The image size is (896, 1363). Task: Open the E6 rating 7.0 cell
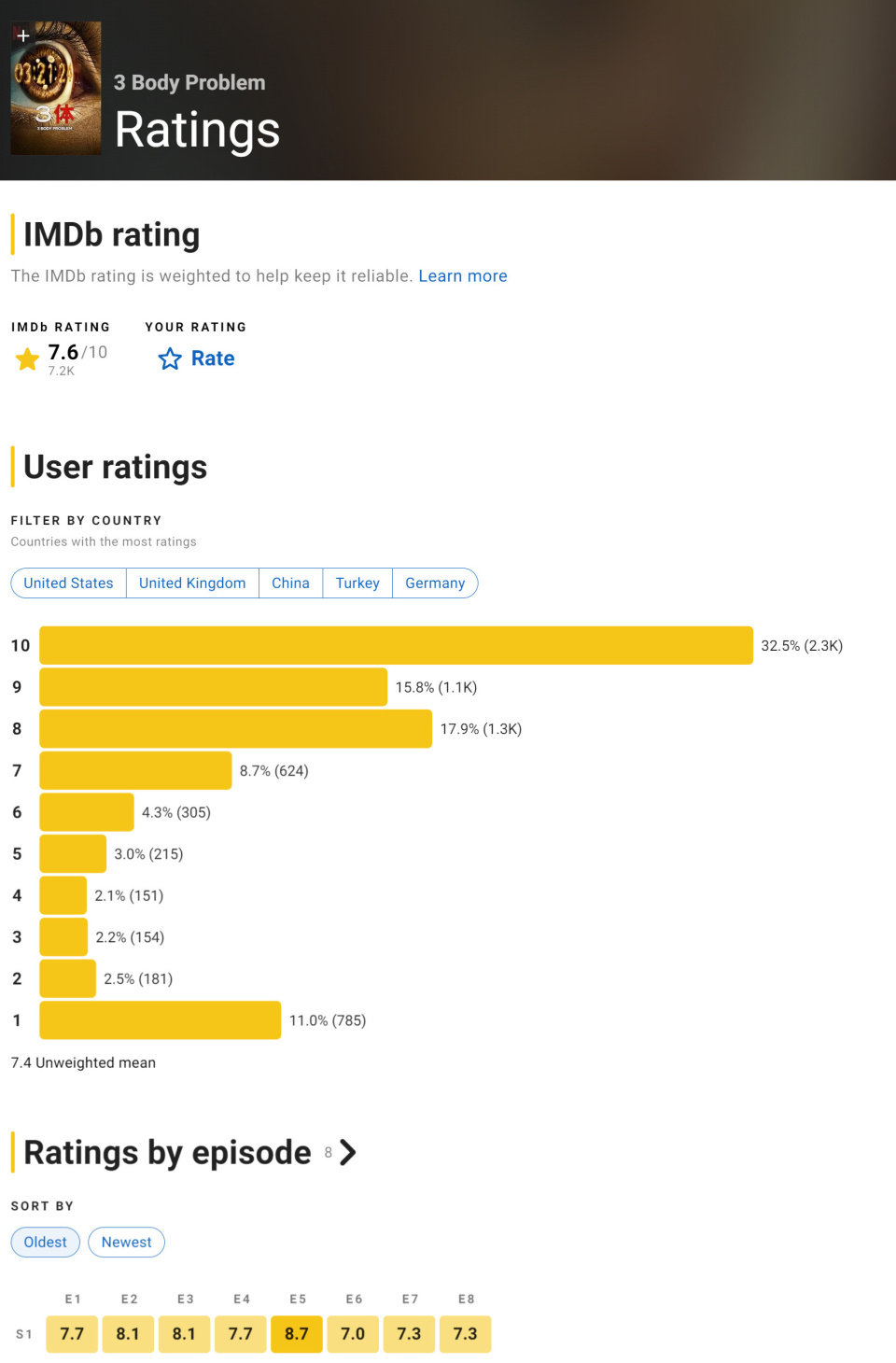tap(353, 1333)
